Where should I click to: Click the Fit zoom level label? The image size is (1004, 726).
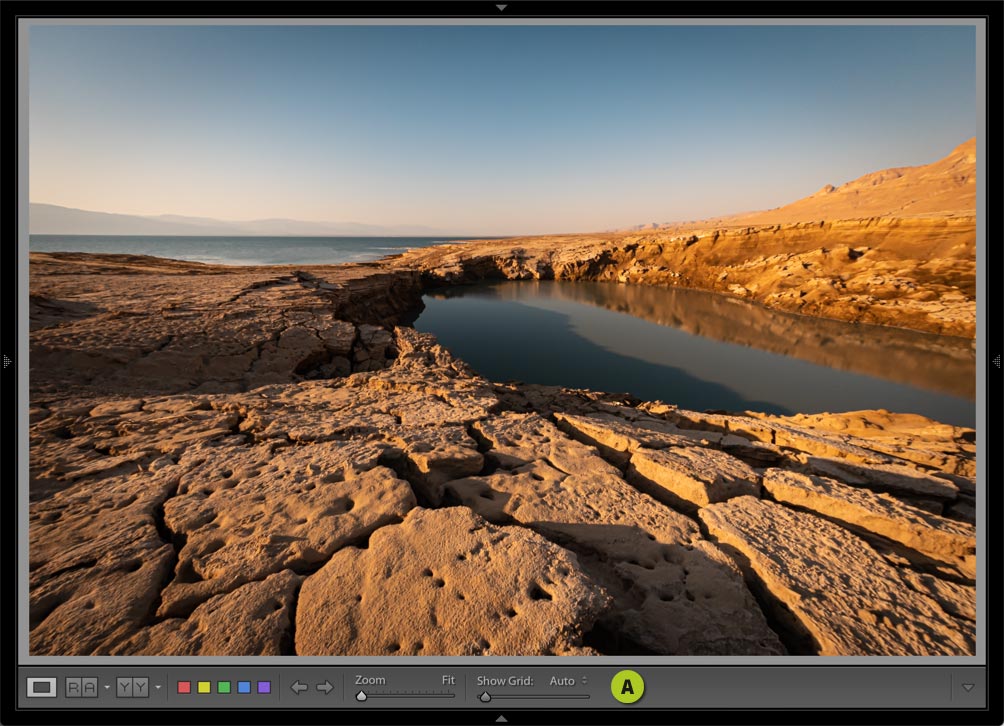(x=448, y=680)
